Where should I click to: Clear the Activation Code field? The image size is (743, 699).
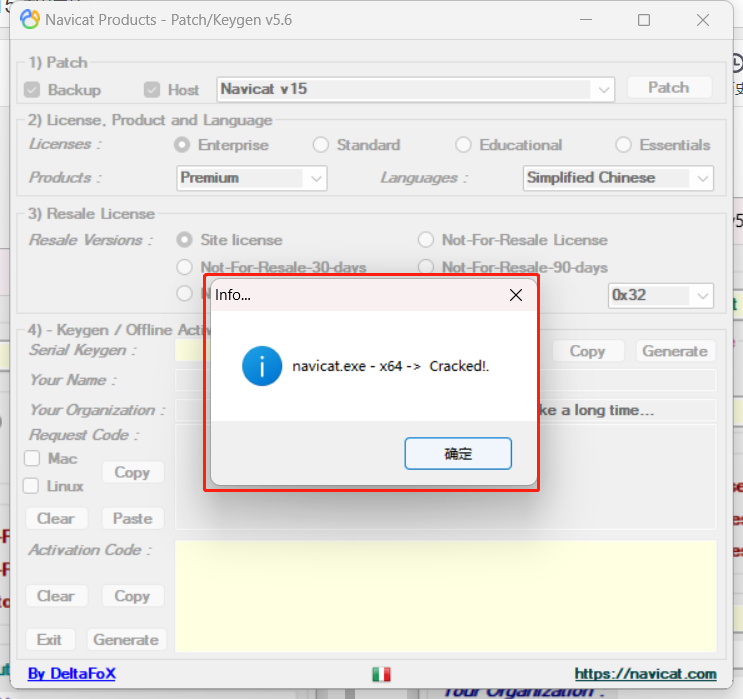coord(56,596)
